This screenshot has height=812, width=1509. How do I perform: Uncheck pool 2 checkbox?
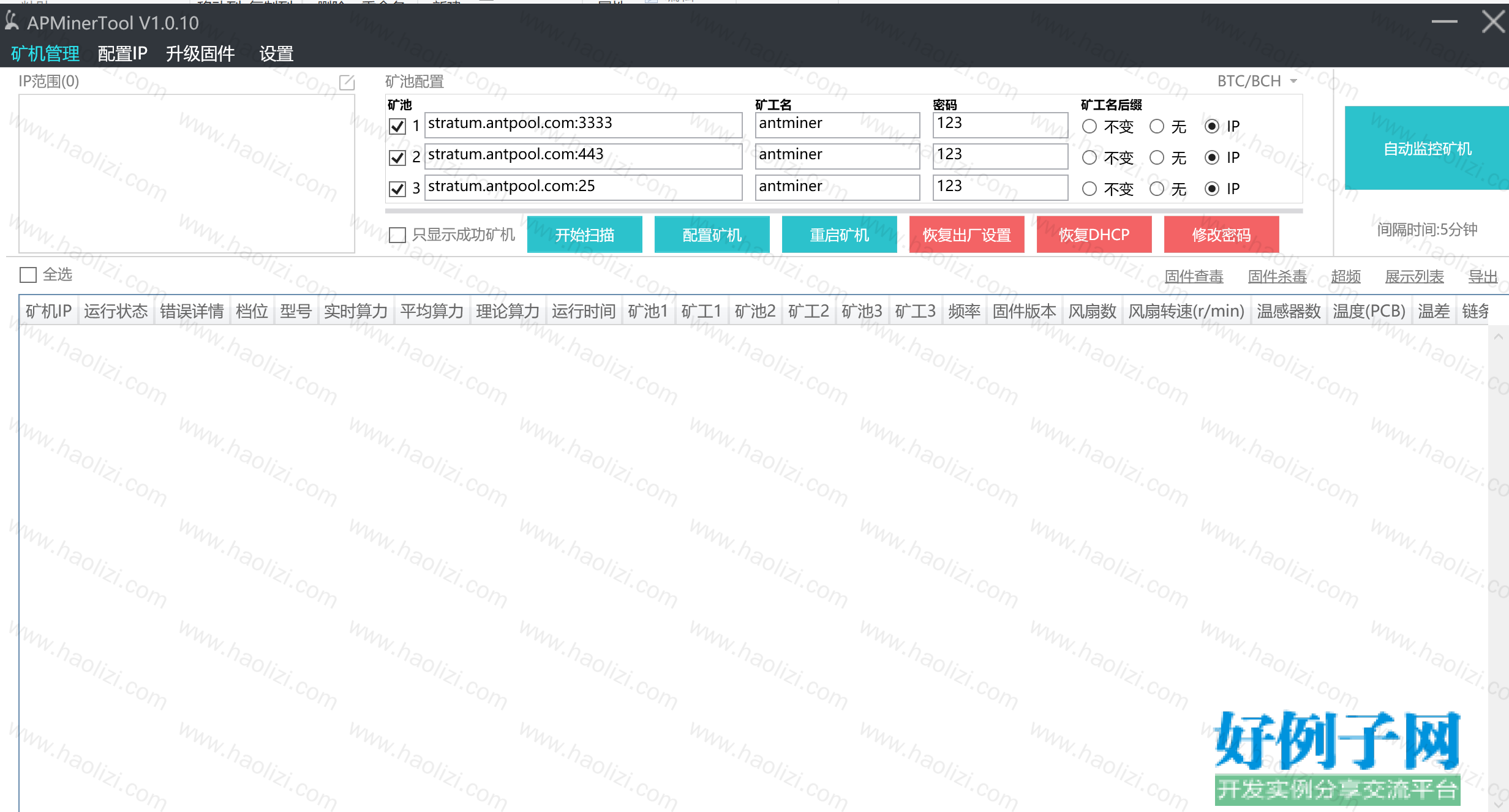397,157
